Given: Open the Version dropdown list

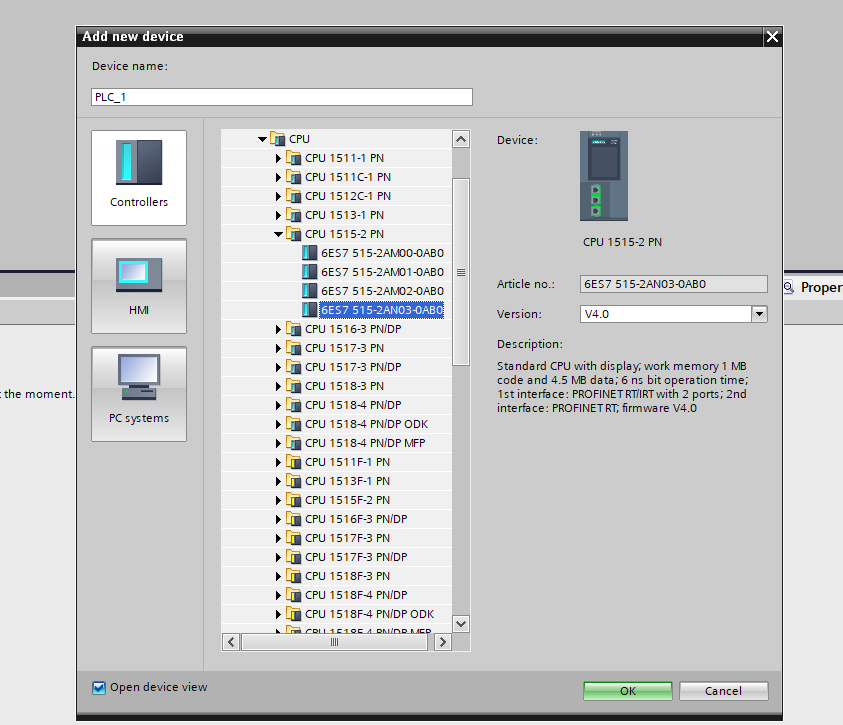Looking at the screenshot, I should coord(759,314).
